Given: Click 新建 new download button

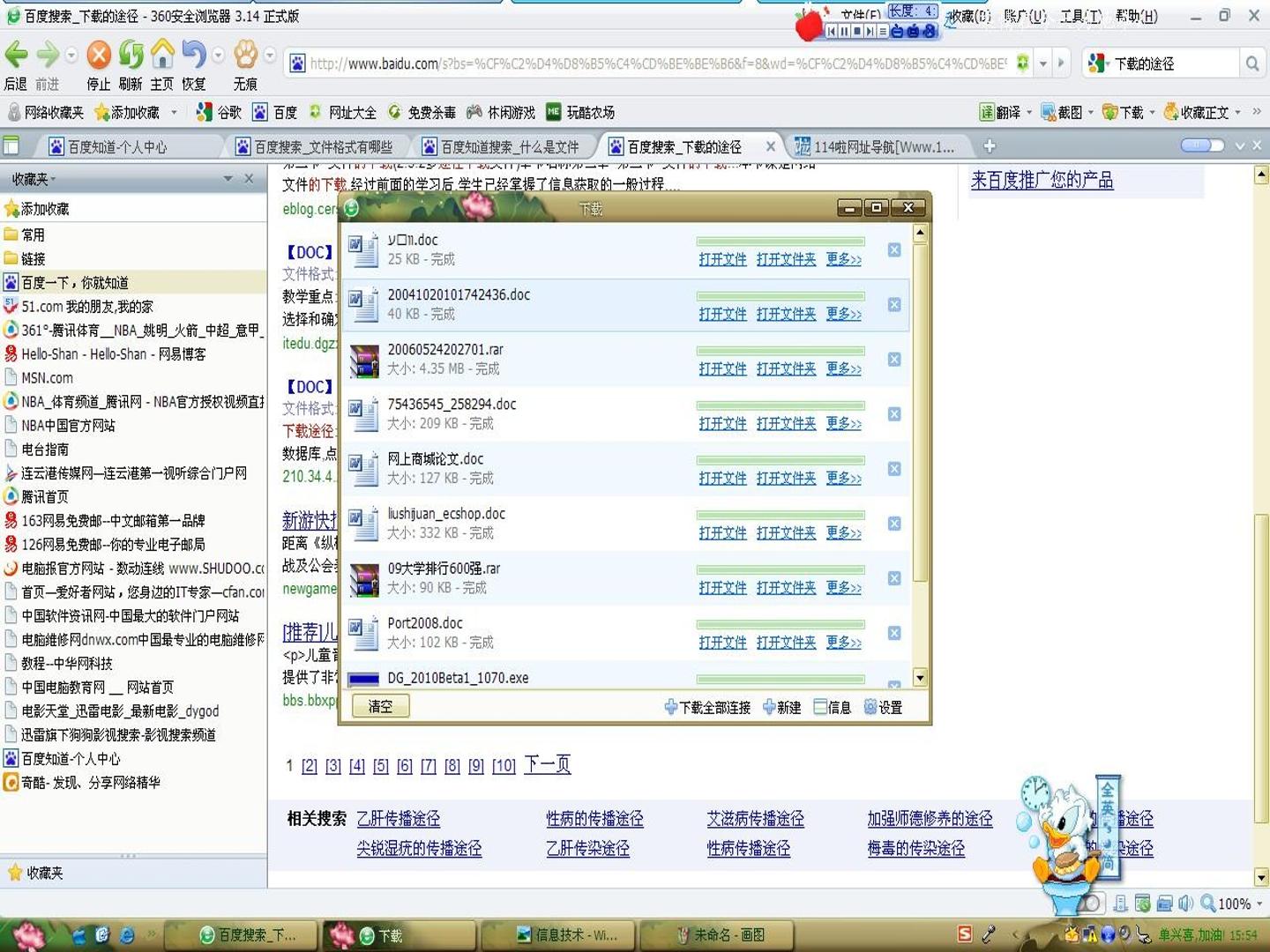Looking at the screenshot, I should point(781,707).
